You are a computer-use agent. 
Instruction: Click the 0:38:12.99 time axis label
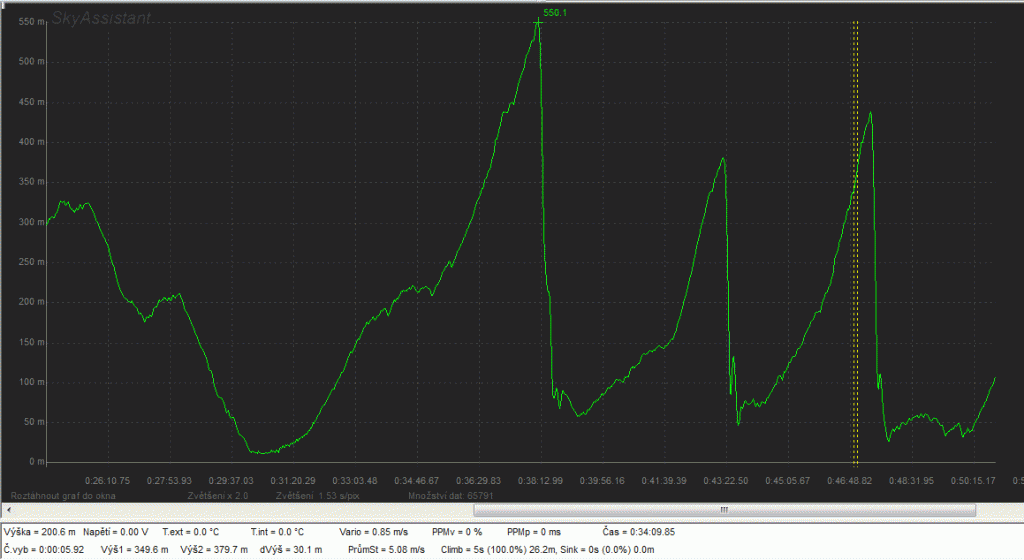click(540, 480)
